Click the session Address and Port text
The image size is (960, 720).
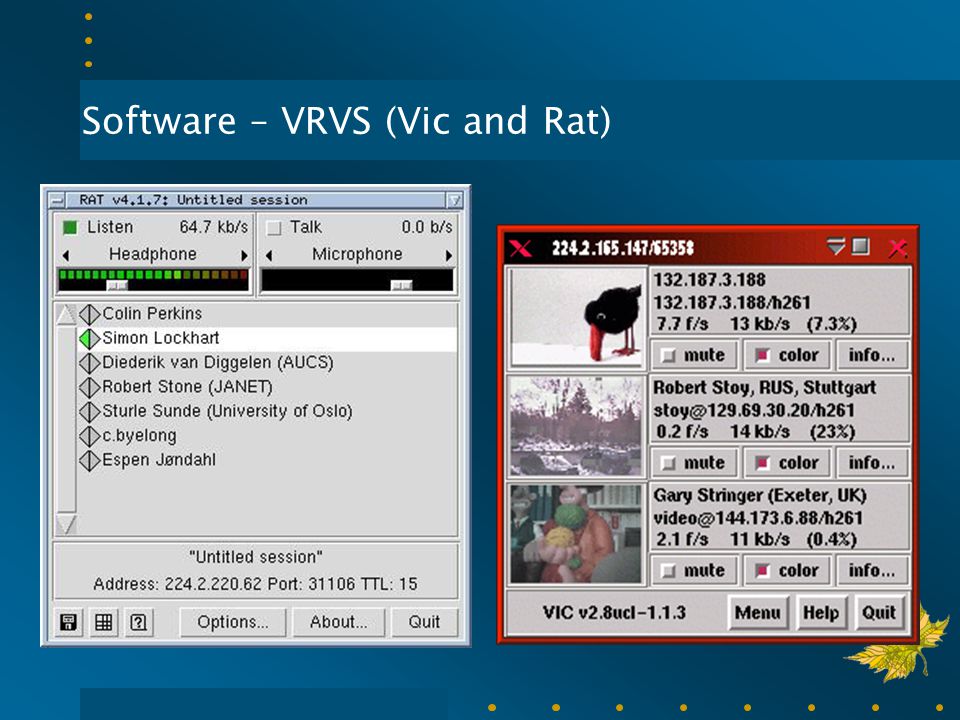[x=255, y=584]
